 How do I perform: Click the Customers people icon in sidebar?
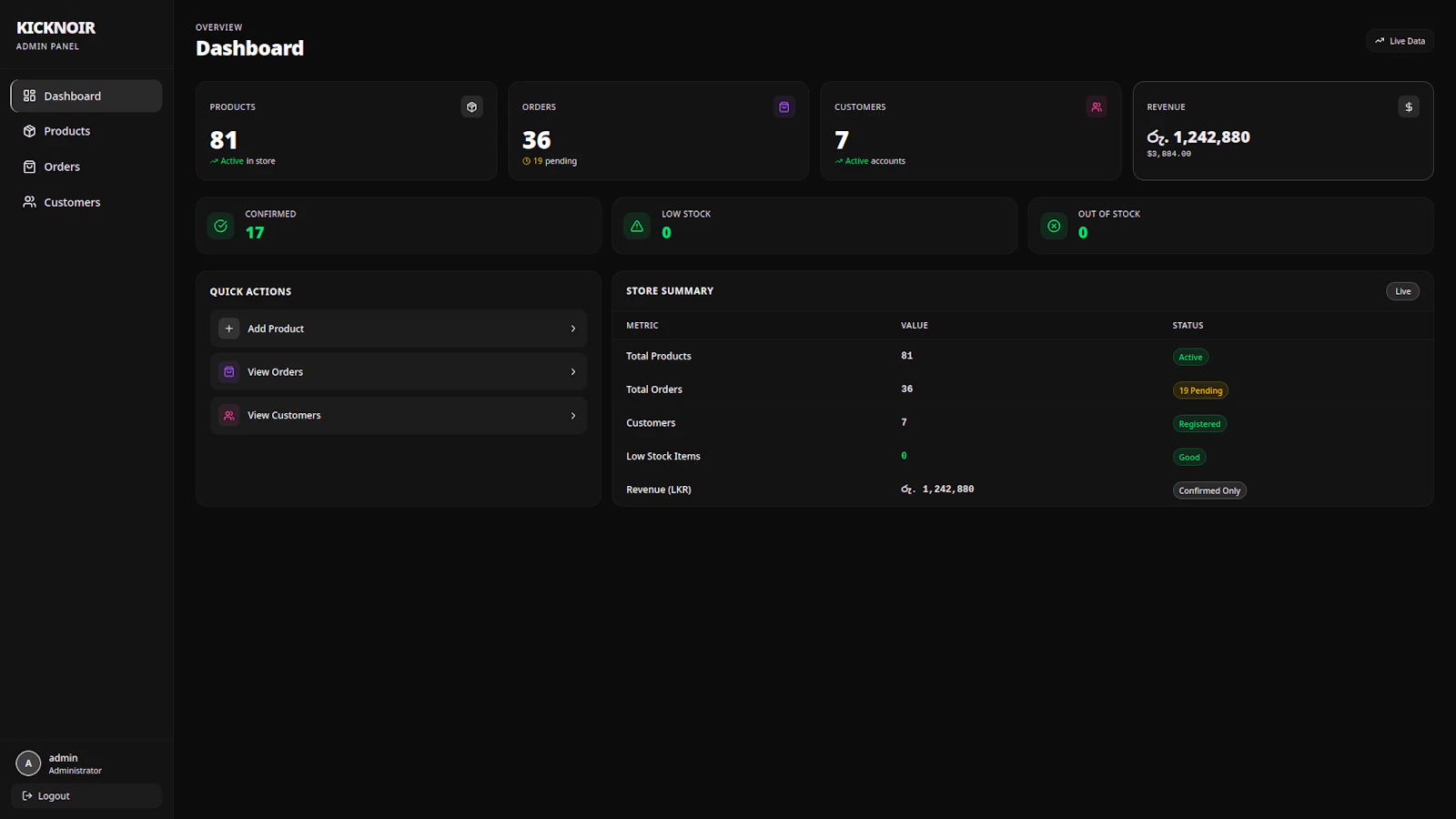pyautogui.click(x=29, y=202)
